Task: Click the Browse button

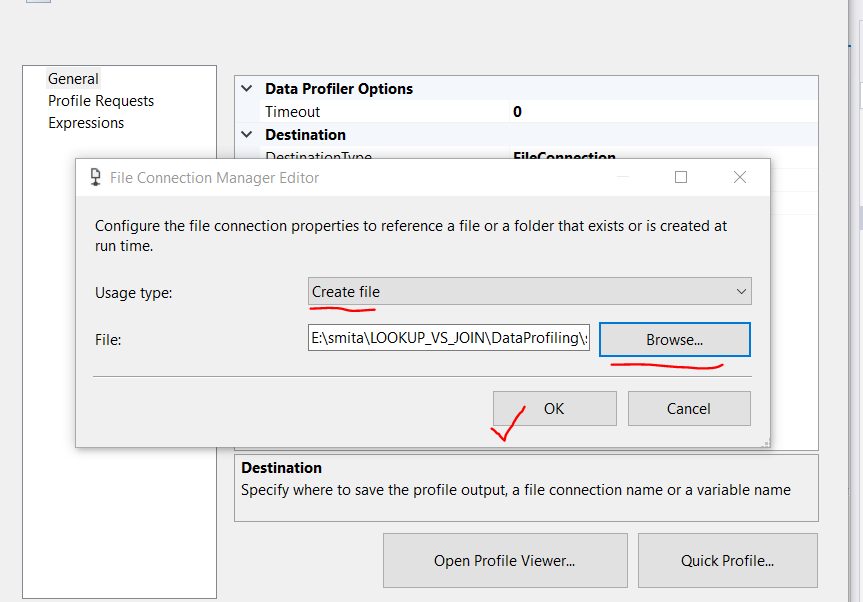Action: click(x=674, y=339)
